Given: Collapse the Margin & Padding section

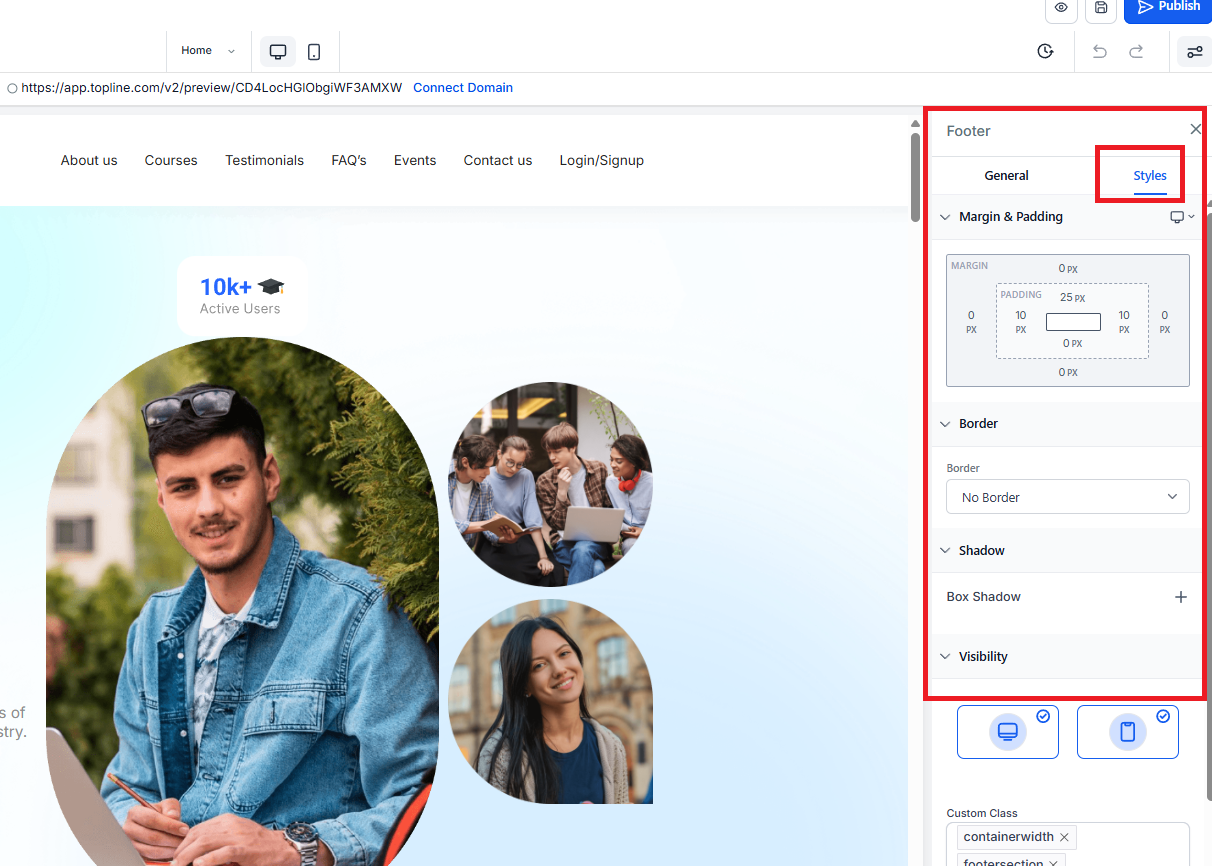Looking at the screenshot, I should [x=945, y=217].
